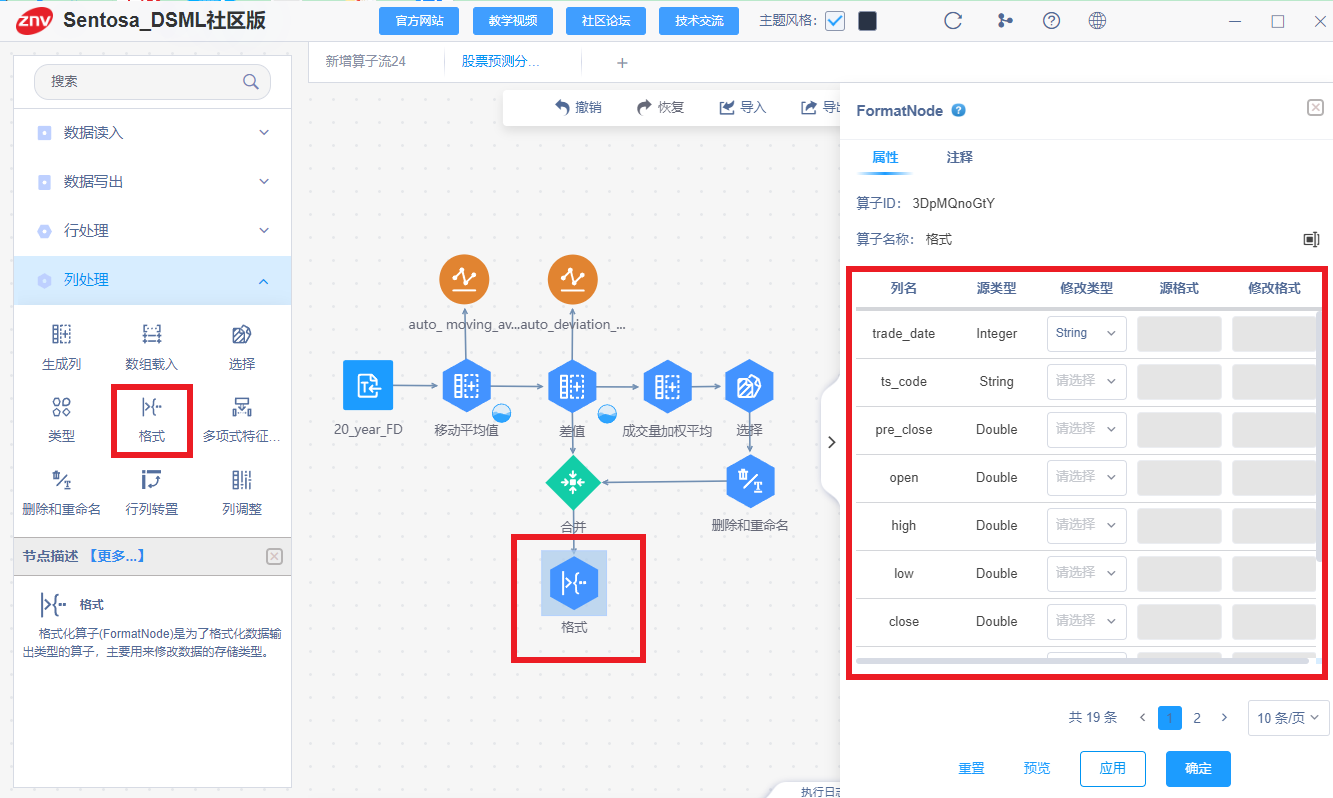The image size is (1333, 798).
Task: Go to page 2 of the table
Action: click(x=1197, y=717)
